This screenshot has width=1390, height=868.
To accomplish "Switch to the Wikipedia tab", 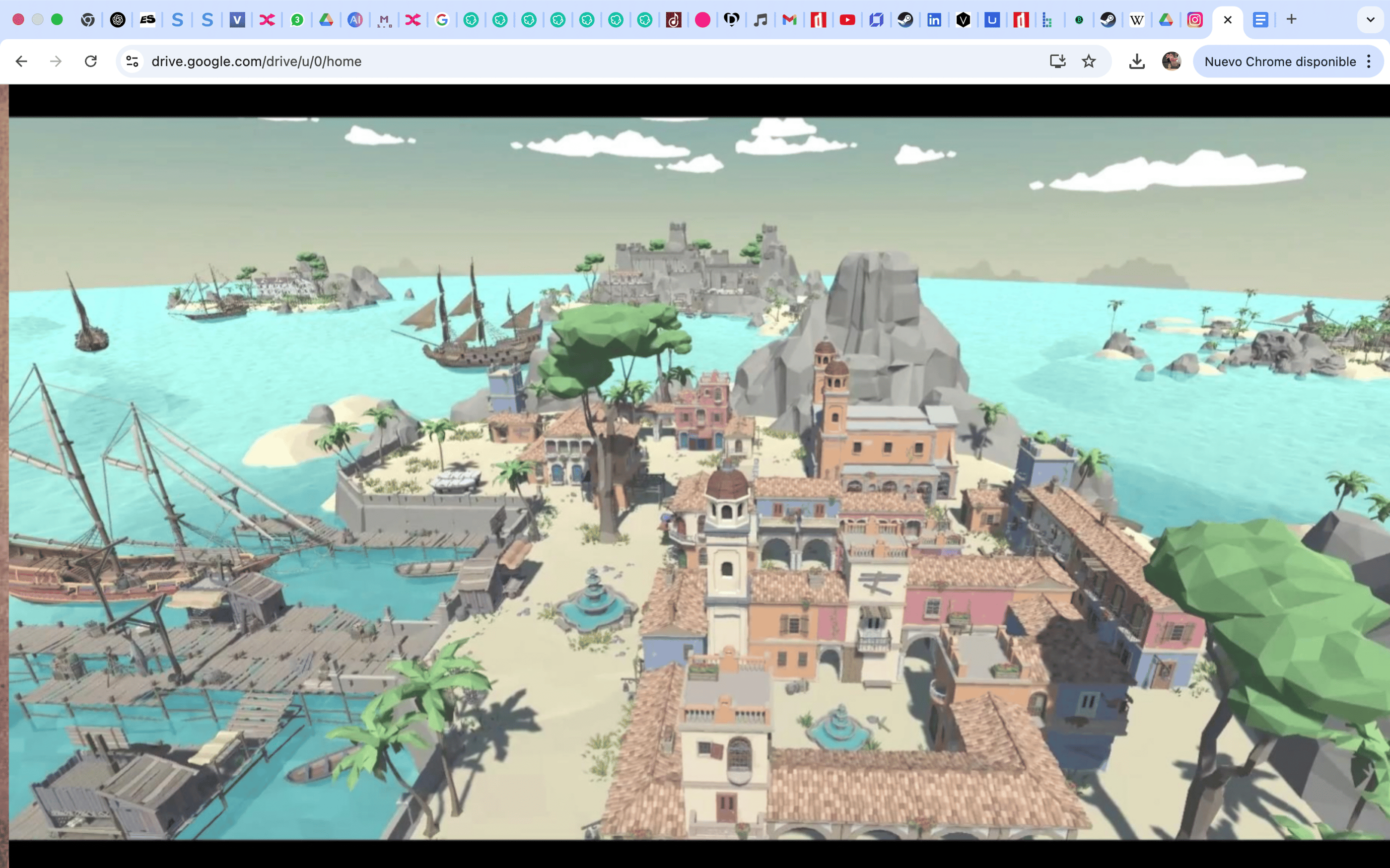I will pos(1137,20).
